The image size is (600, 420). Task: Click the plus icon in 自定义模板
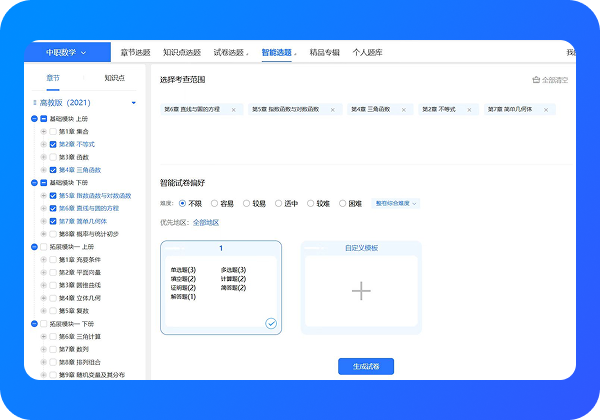click(361, 290)
